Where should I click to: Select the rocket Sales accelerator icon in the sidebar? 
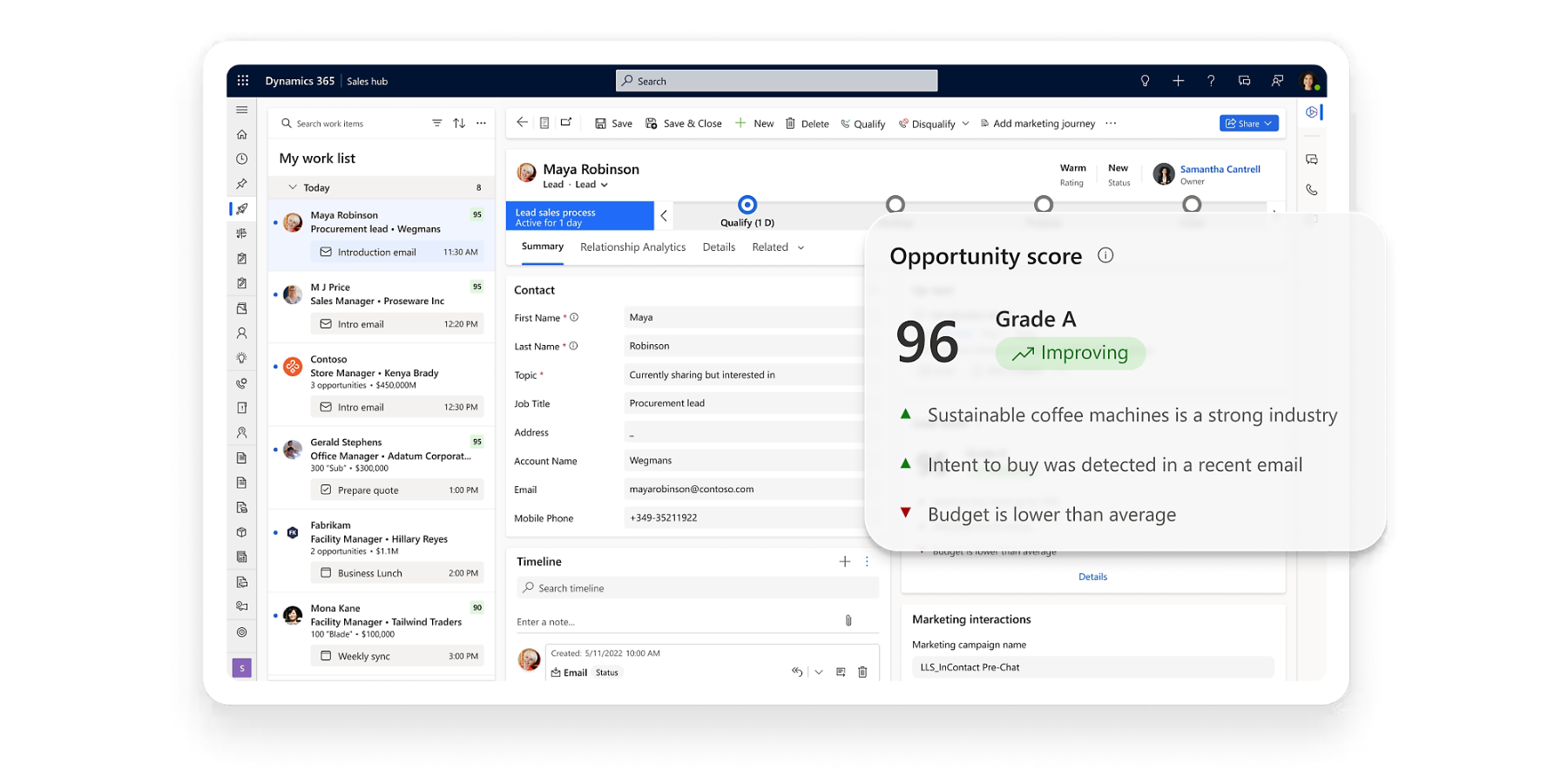click(241, 209)
